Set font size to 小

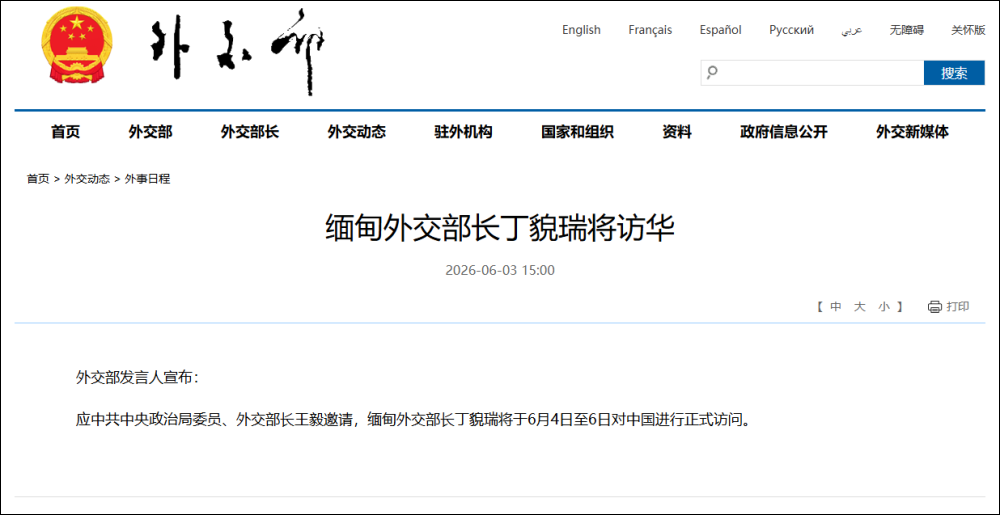pyautogui.click(x=883, y=307)
